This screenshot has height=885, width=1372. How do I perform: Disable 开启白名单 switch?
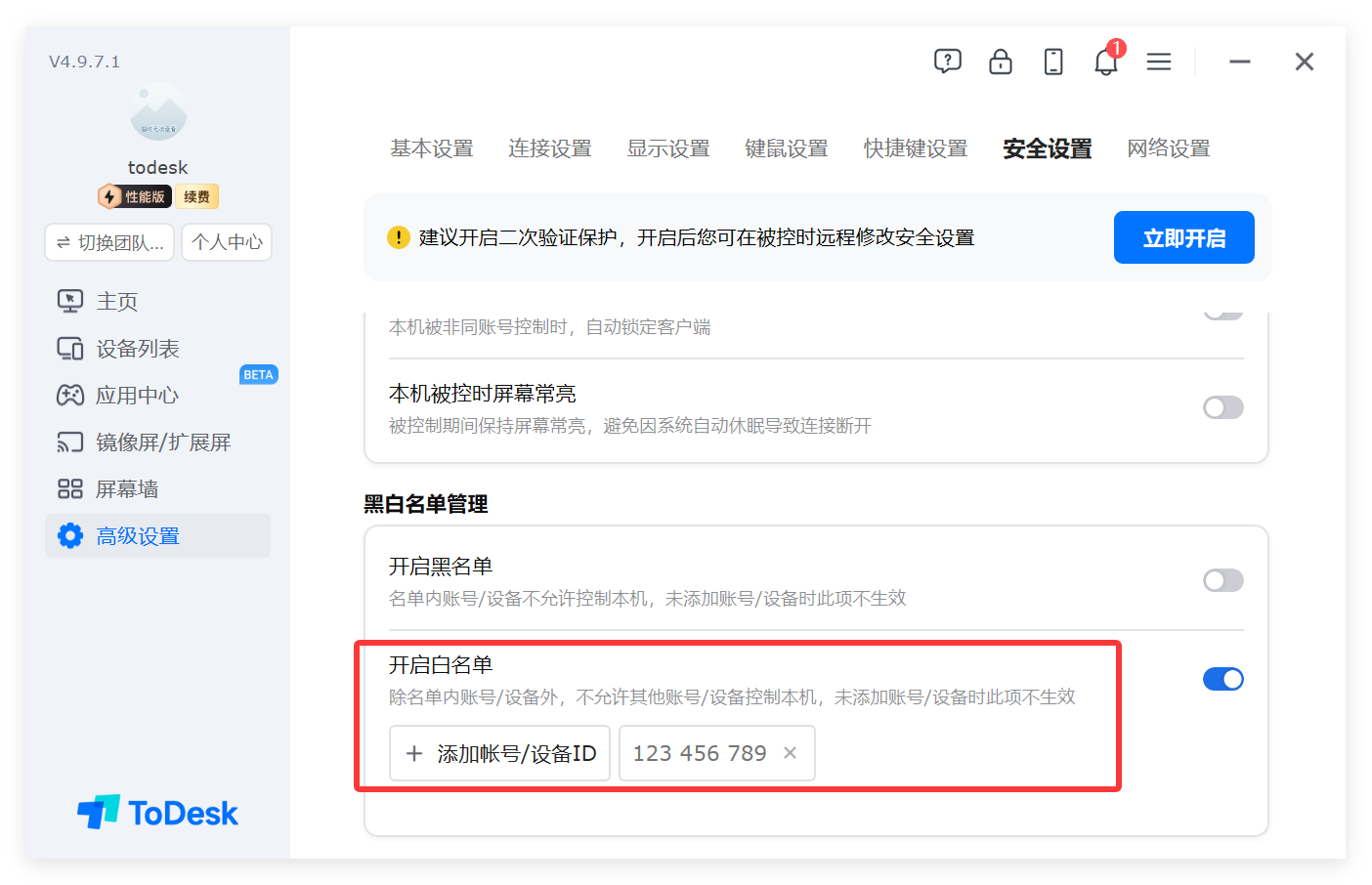click(1223, 679)
